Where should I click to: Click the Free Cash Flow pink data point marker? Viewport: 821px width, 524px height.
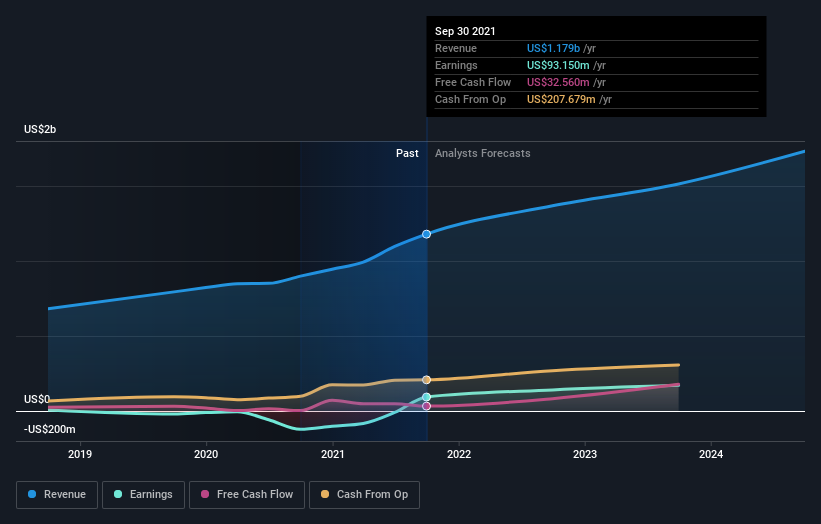tap(427, 406)
